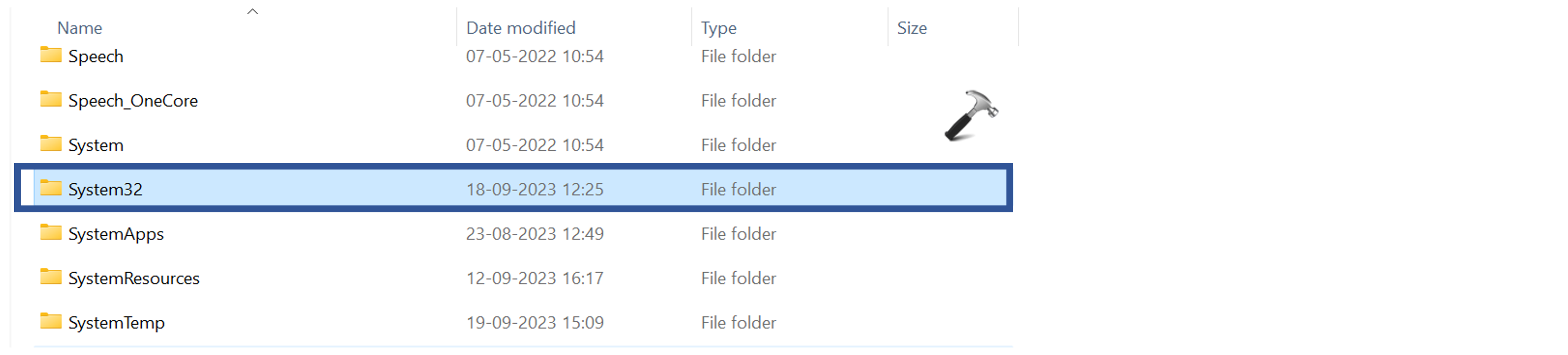Screen dimensions: 1568x355
Task: Click the SystemApps folder icon
Action: (x=50, y=233)
